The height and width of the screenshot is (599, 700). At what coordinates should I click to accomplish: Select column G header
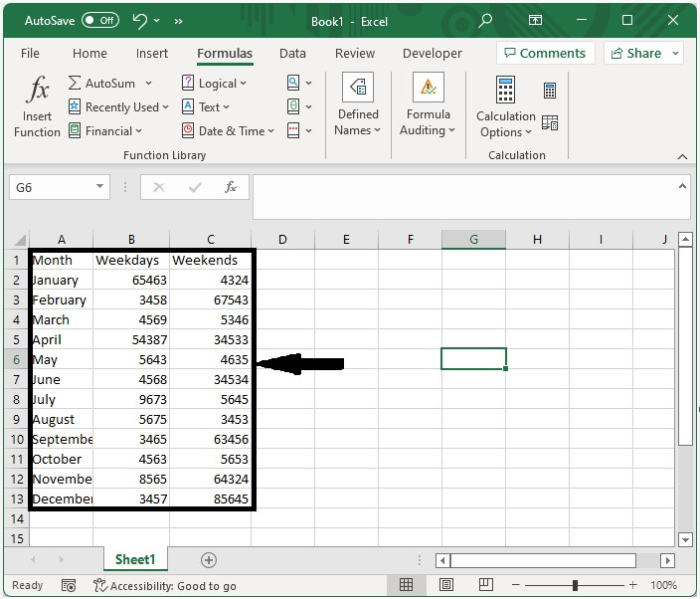click(x=474, y=240)
